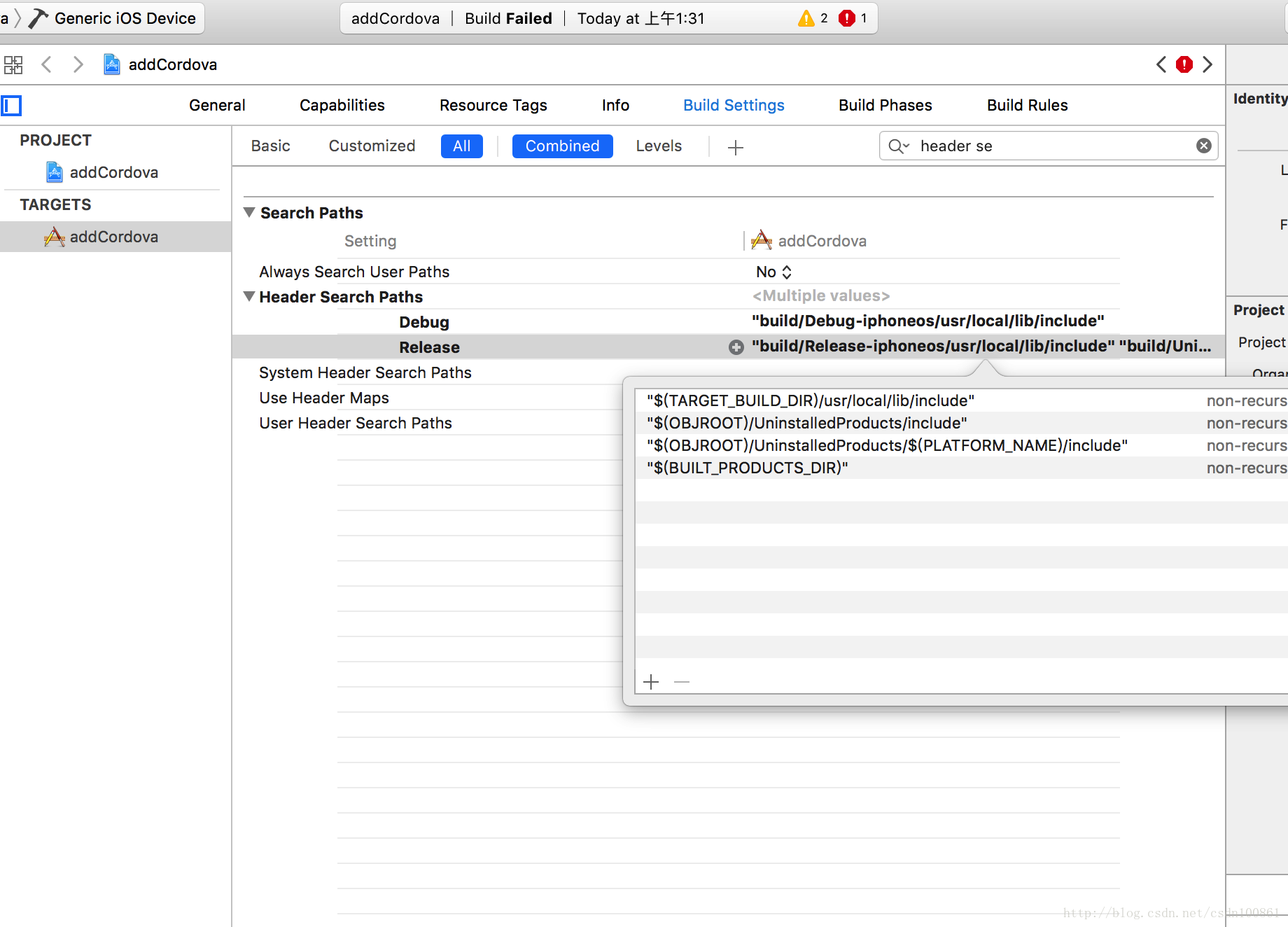Select User Header Search Paths setting
This screenshot has height=927, width=1288.
[356, 423]
